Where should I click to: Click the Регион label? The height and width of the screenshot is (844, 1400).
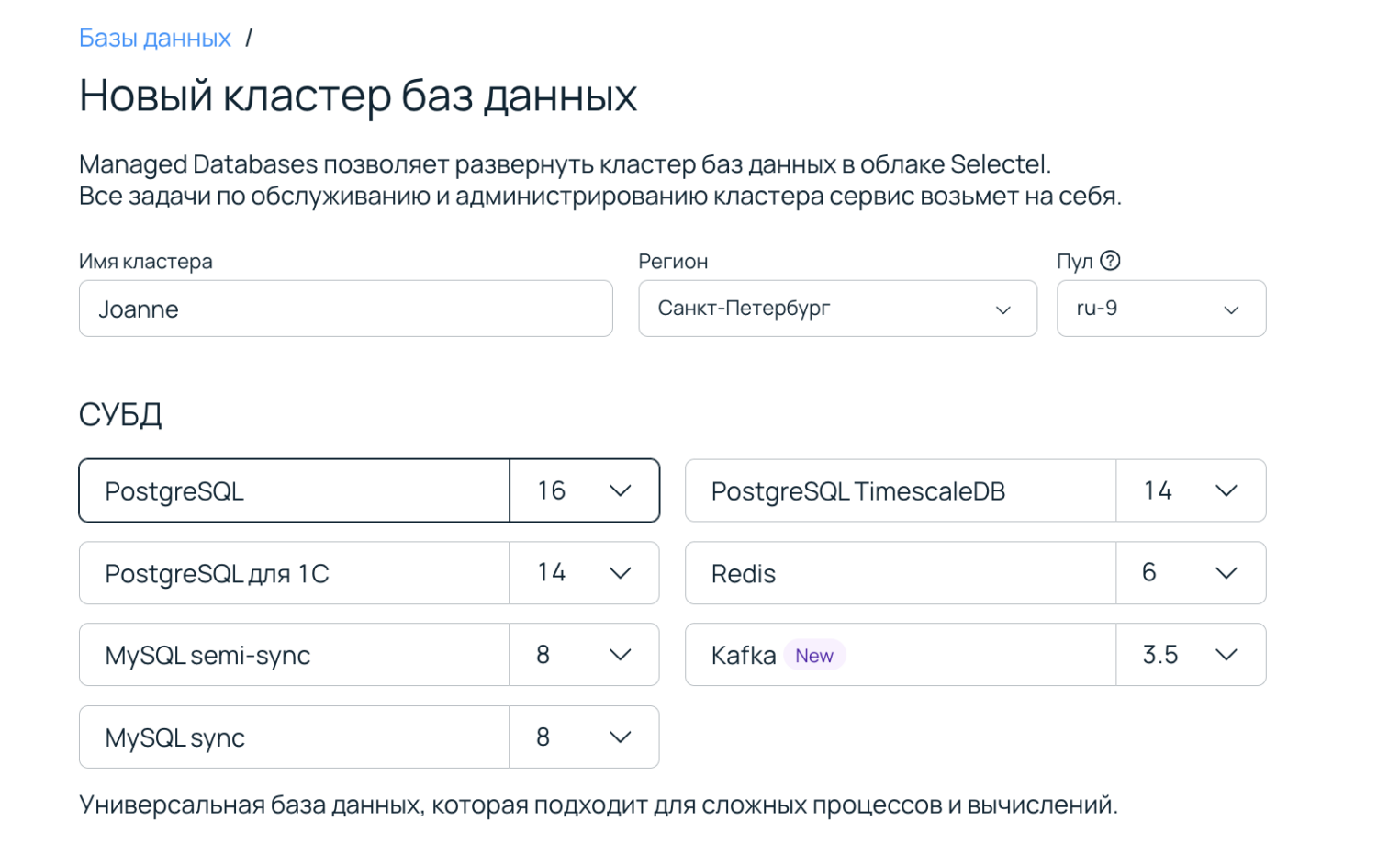[673, 262]
